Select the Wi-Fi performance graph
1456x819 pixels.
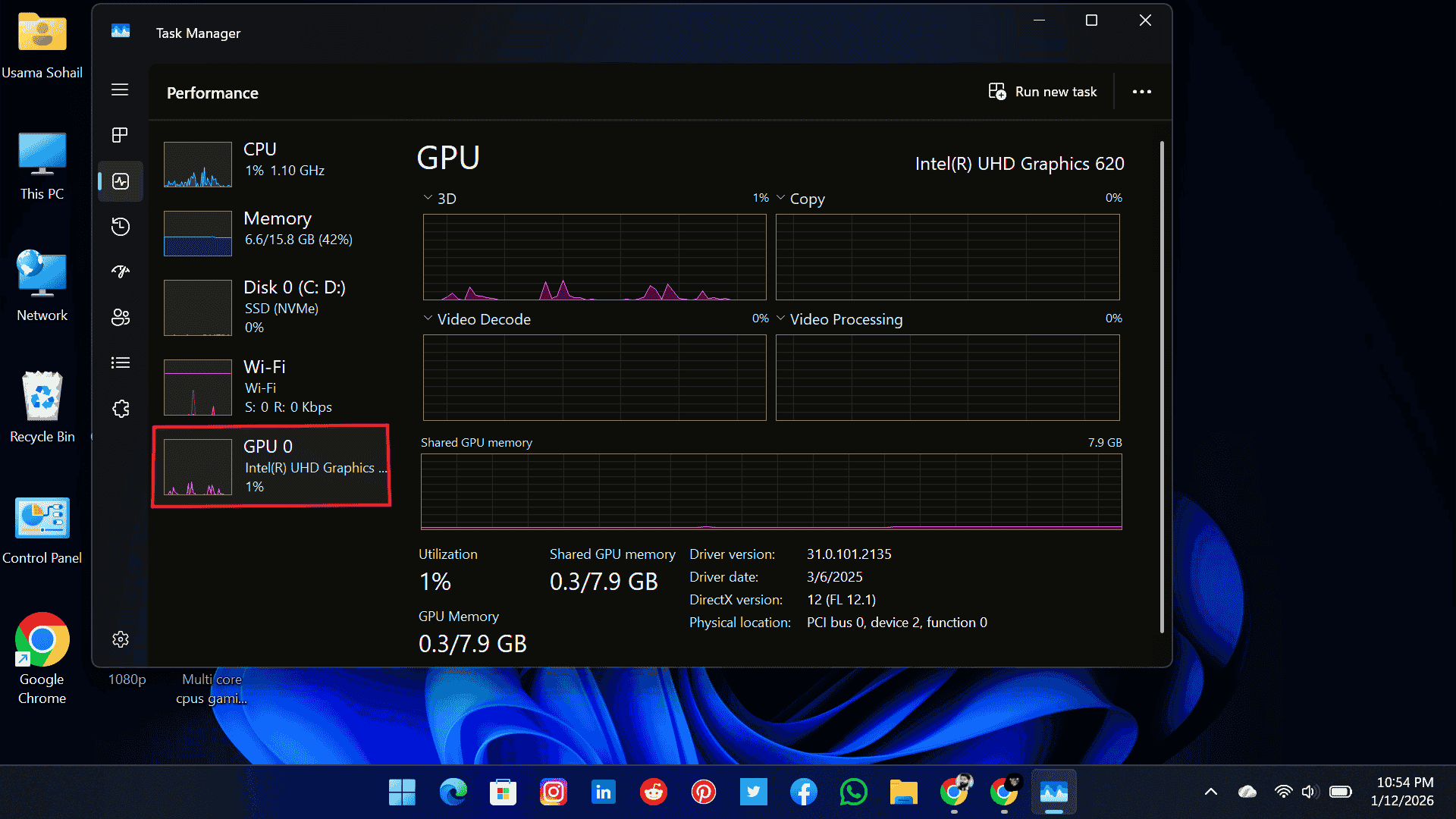pos(271,385)
